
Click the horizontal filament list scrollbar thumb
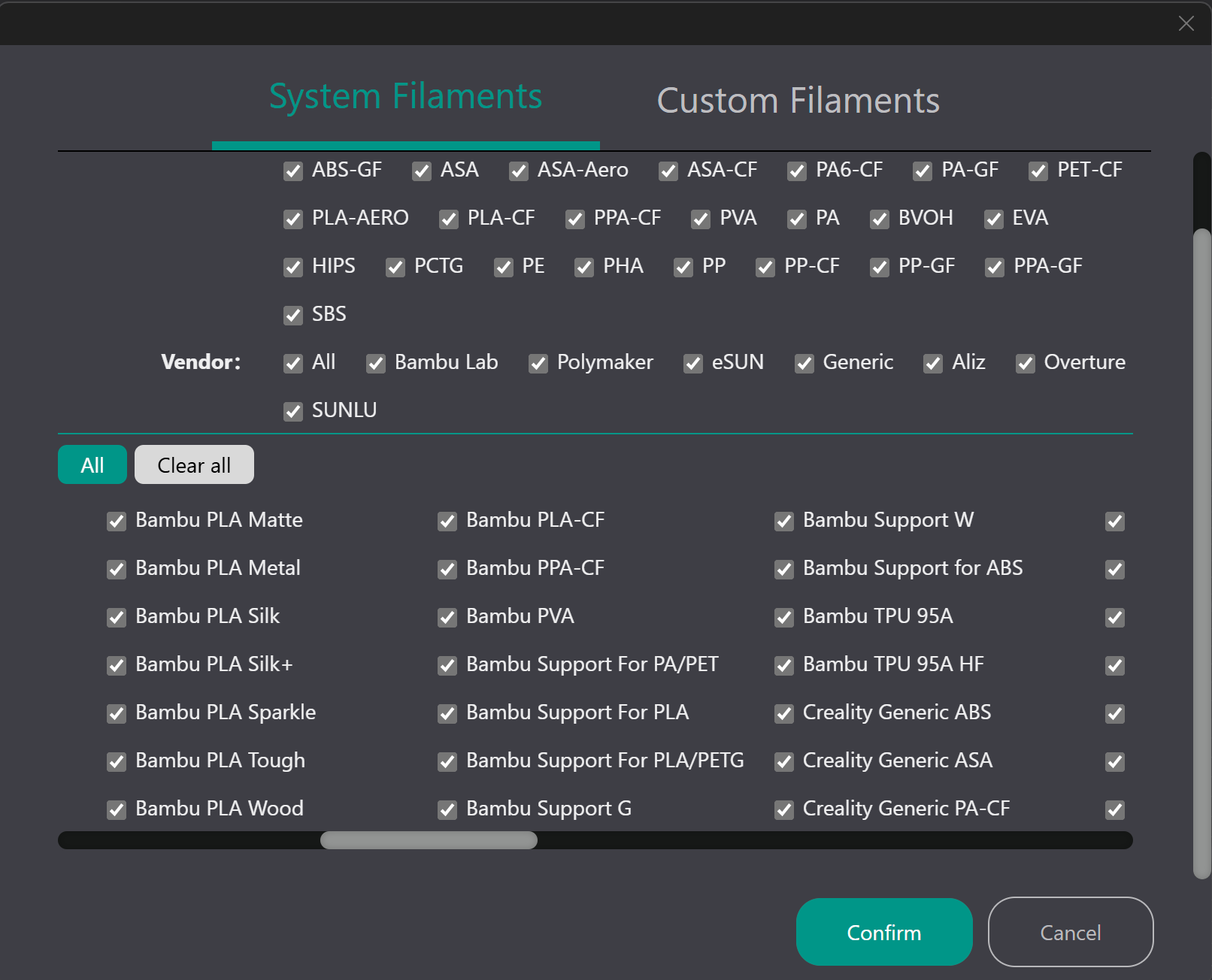point(429,840)
